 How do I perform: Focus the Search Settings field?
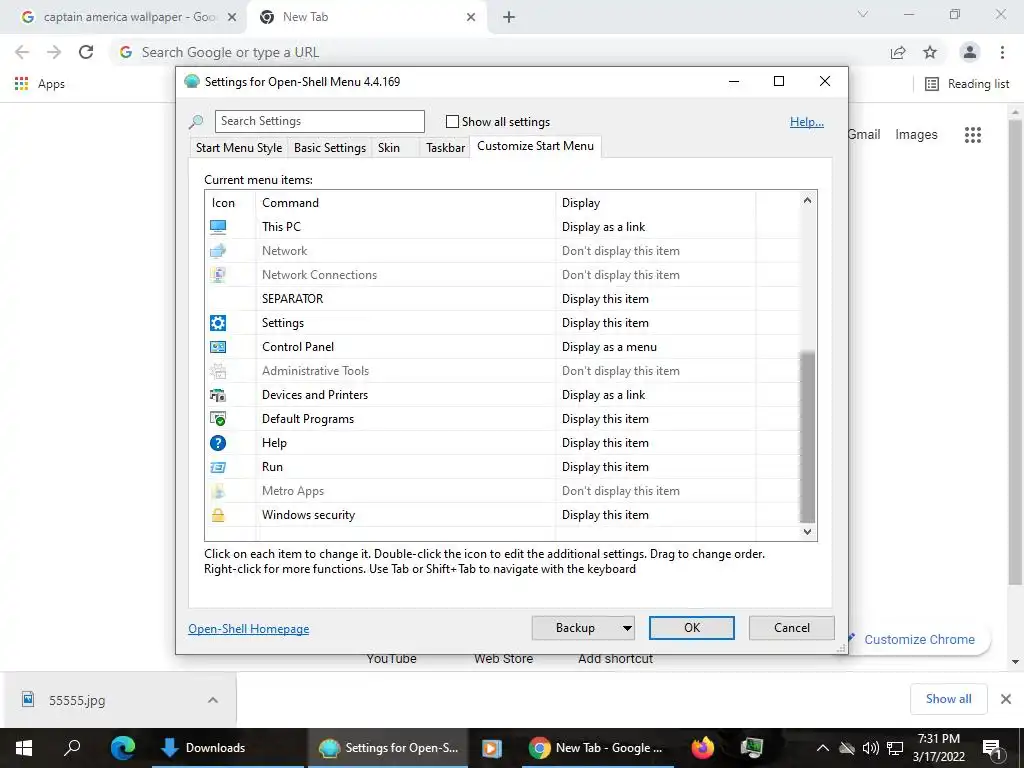point(320,121)
